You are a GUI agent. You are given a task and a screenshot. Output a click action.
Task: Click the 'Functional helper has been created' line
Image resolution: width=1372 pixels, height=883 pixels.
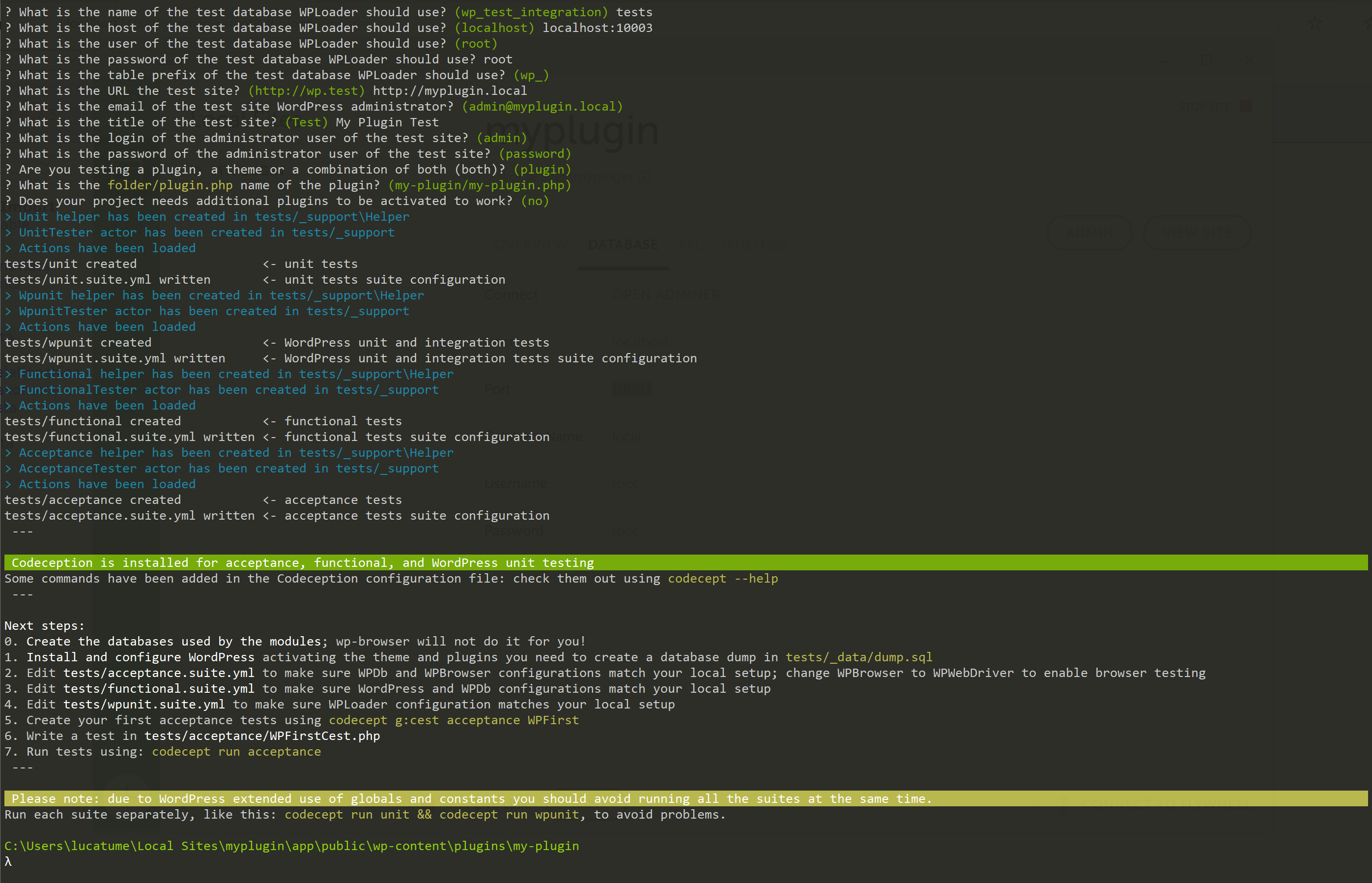tap(229, 374)
